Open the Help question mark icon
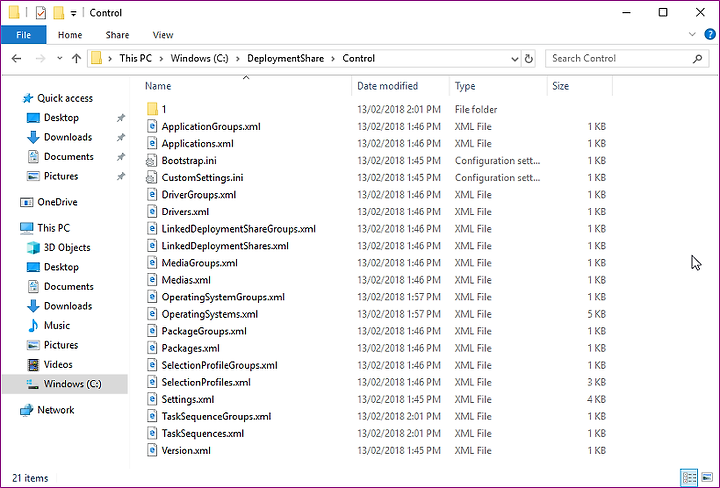This screenshot has width=720, height=488. [709, 34]
